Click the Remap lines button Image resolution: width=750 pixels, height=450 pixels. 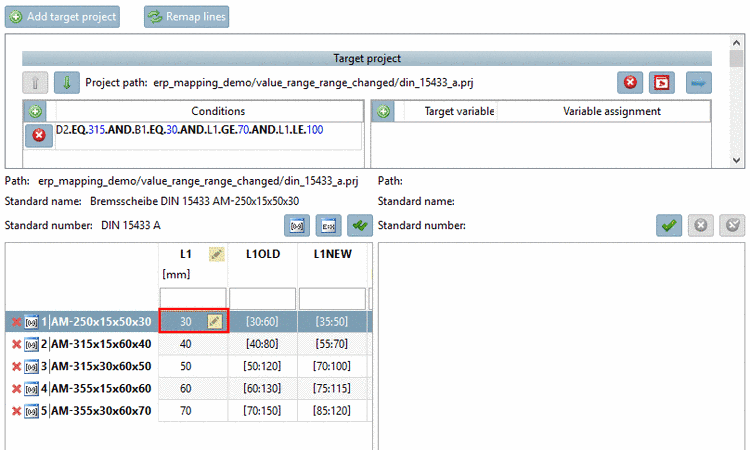[187, 17]
